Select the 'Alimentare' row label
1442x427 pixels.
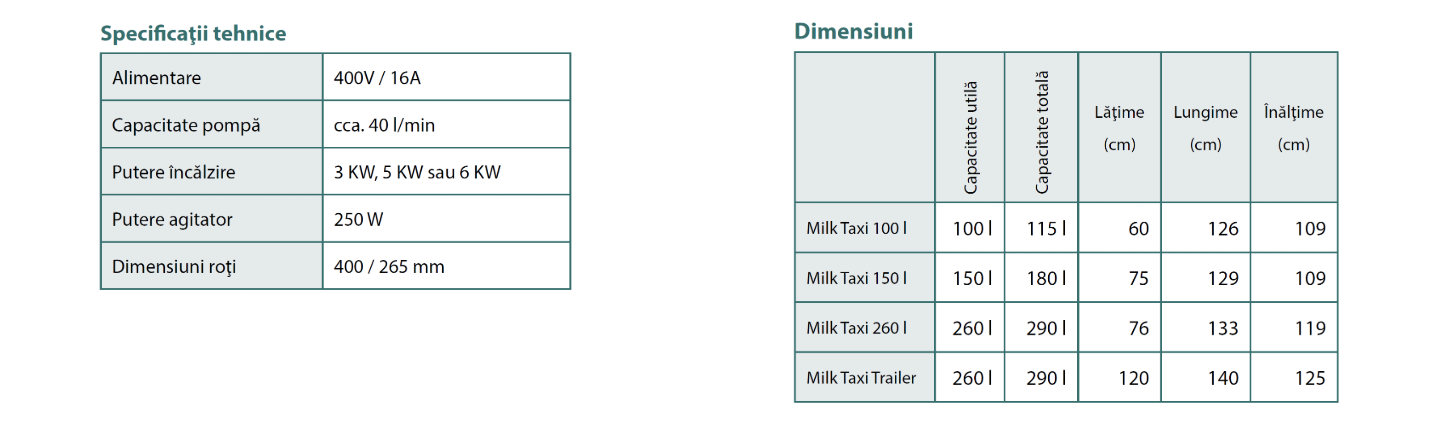pyautogui.click(x=212, y=77)
